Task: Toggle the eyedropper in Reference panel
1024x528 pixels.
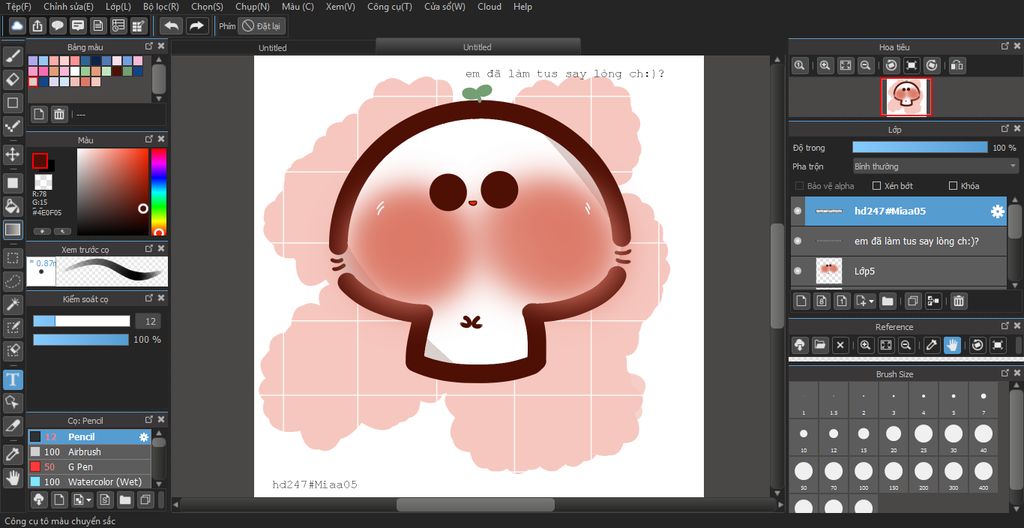Action: 932,345
